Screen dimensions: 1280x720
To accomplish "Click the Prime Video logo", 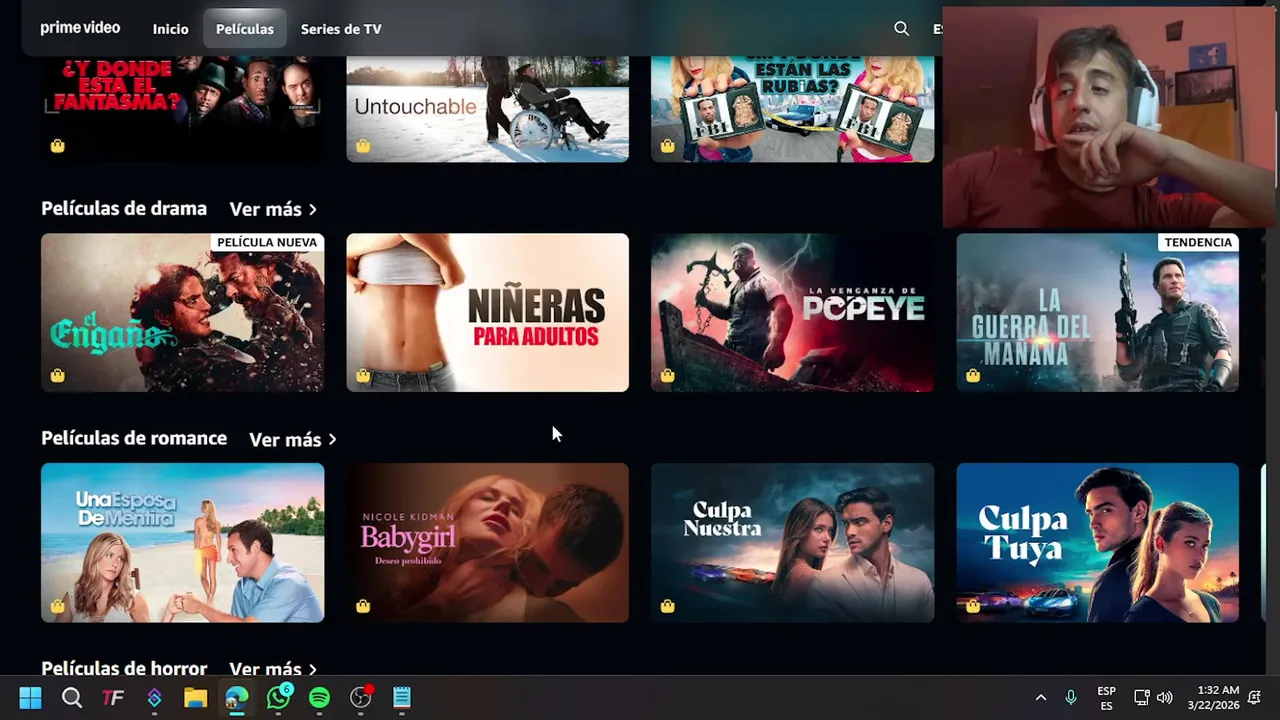I will [x=80, y=28].
